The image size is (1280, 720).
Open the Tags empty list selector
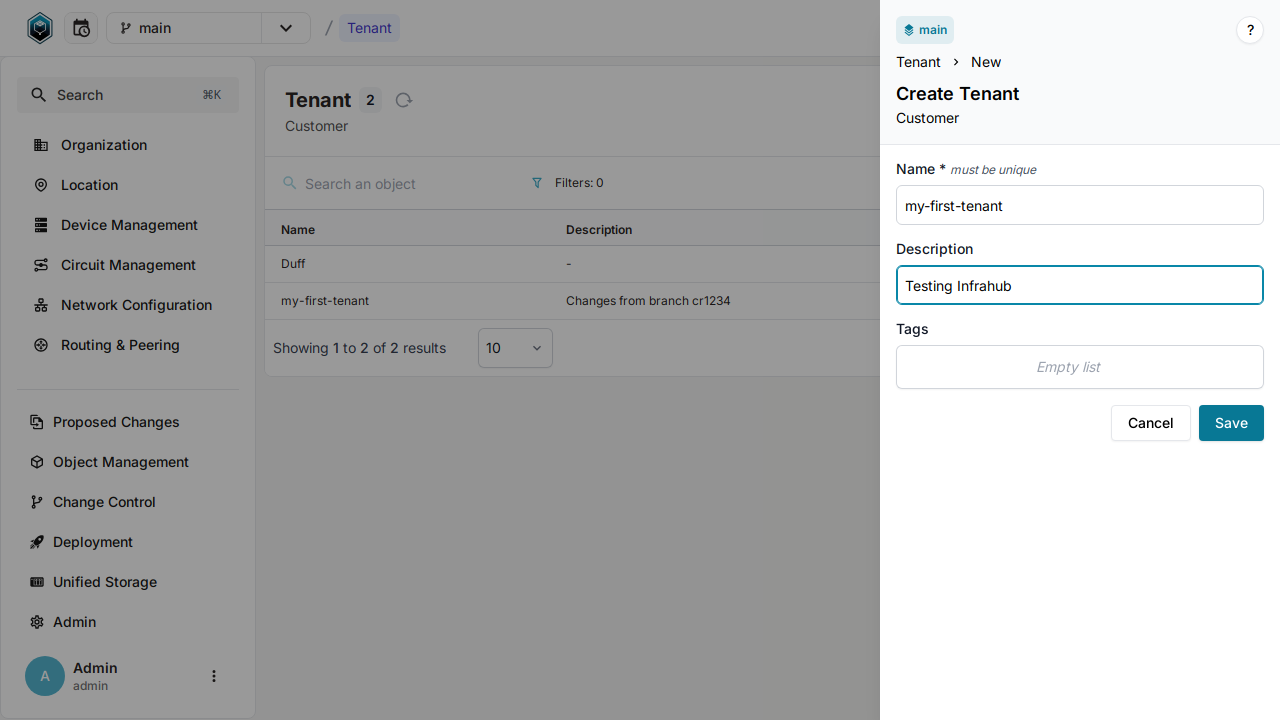[1079, 367]
